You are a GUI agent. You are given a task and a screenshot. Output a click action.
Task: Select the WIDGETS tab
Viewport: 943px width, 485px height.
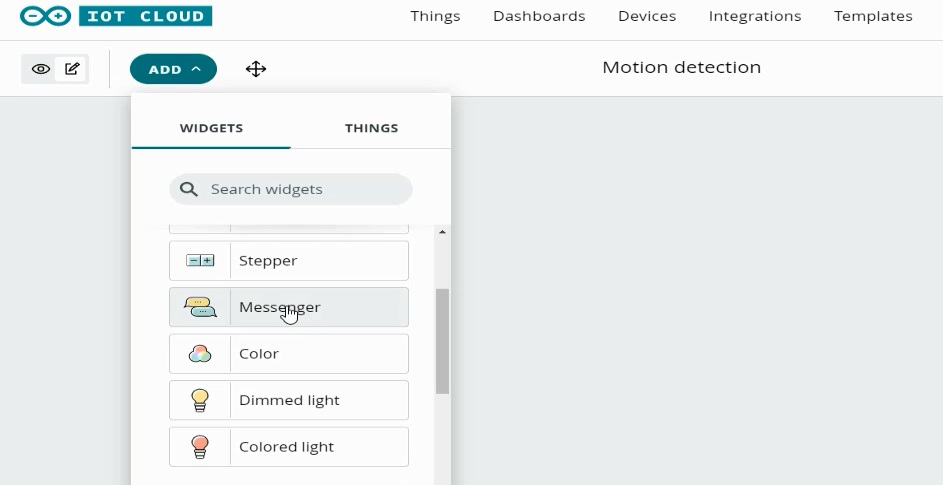coord(211,128)
